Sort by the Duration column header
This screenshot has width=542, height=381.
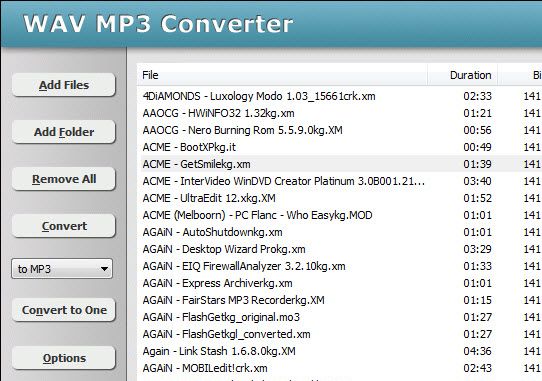(462, 75)
